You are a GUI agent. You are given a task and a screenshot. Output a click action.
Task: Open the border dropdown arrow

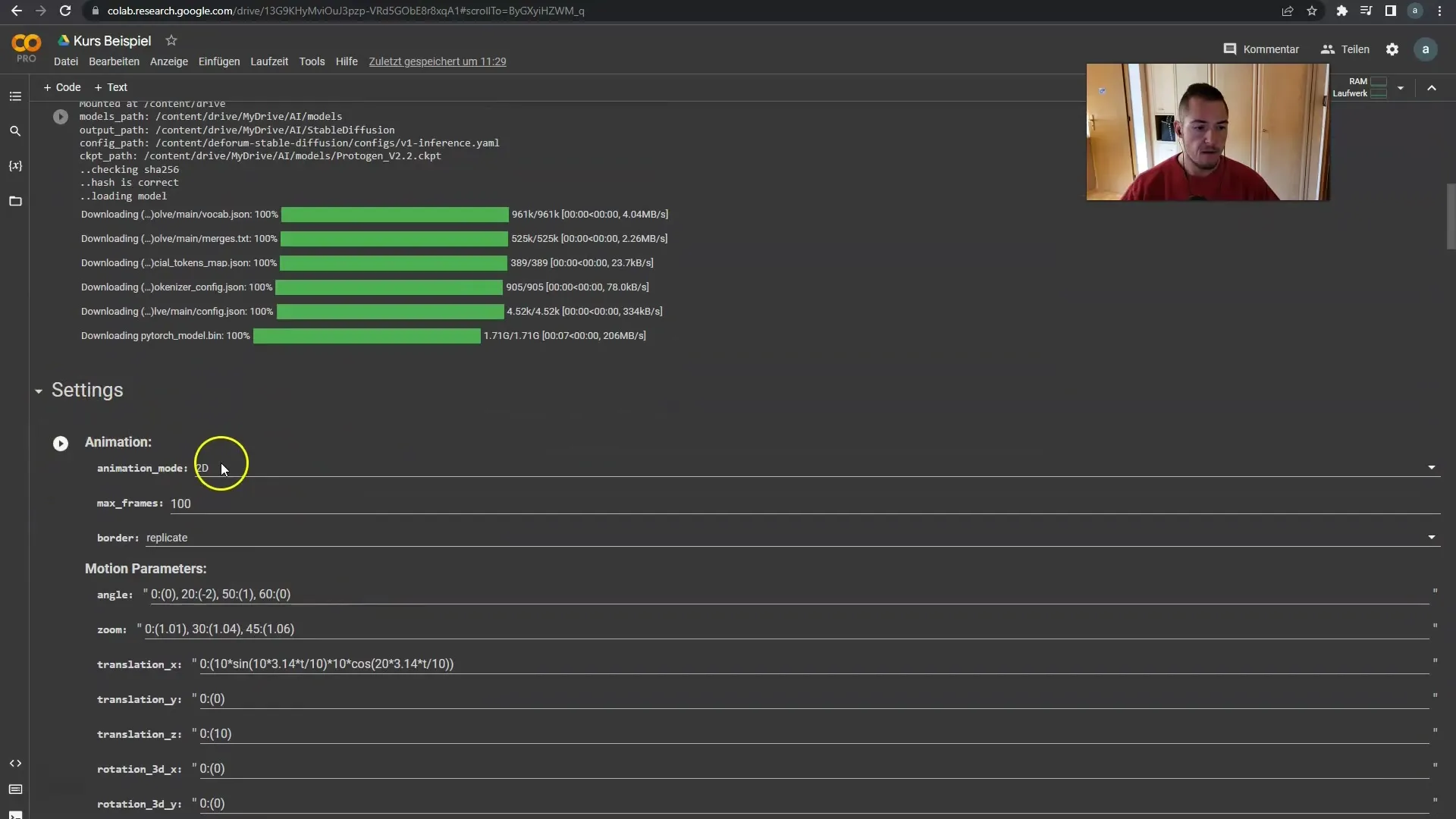[1432, 538]
